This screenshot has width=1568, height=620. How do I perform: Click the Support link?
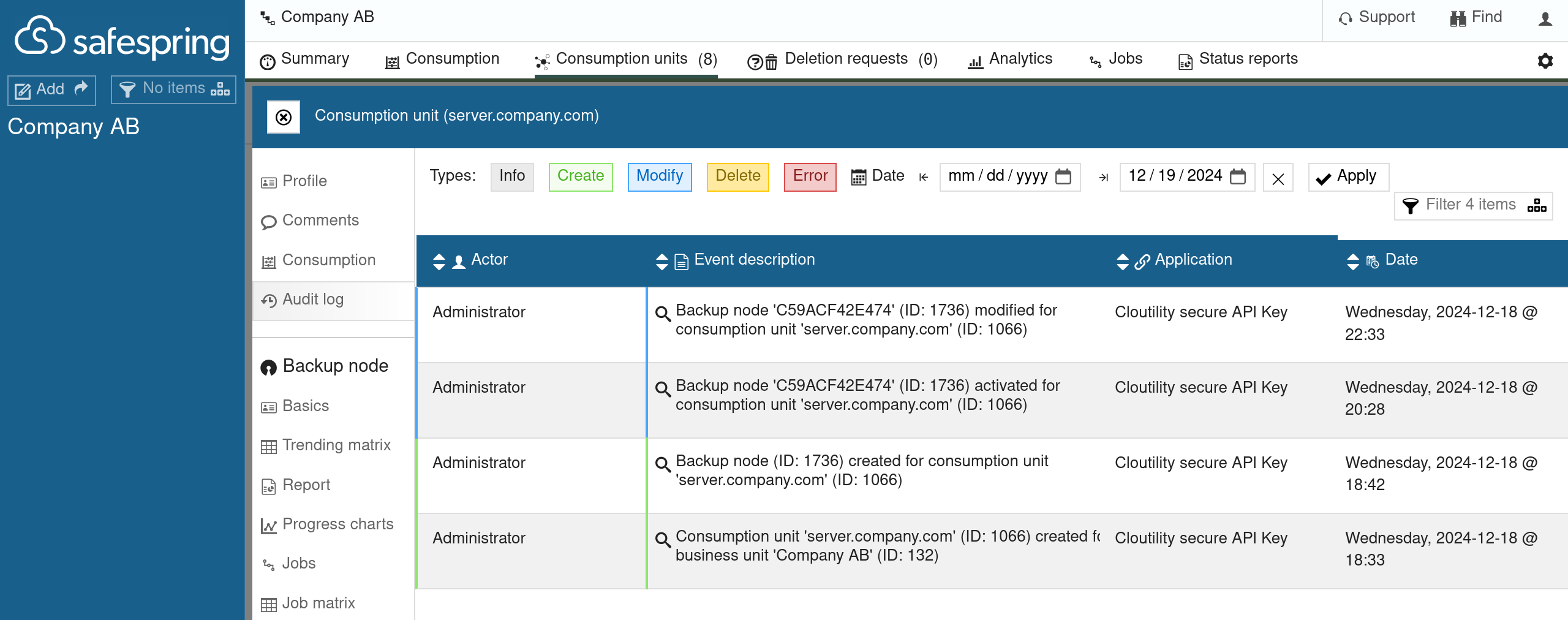(1376, 18)
